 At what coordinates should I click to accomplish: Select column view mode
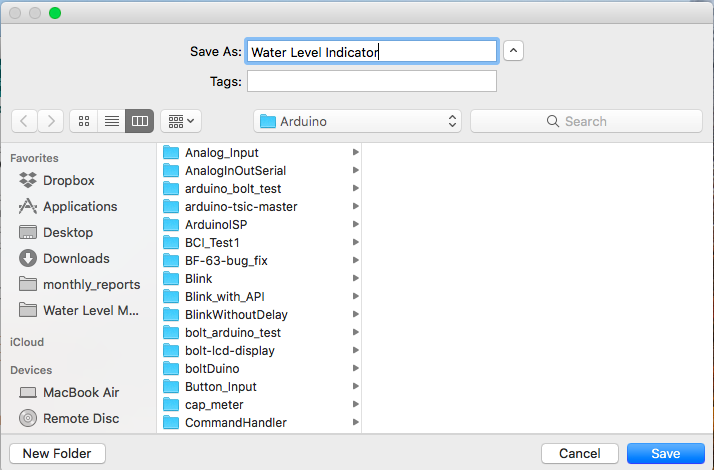140,121
